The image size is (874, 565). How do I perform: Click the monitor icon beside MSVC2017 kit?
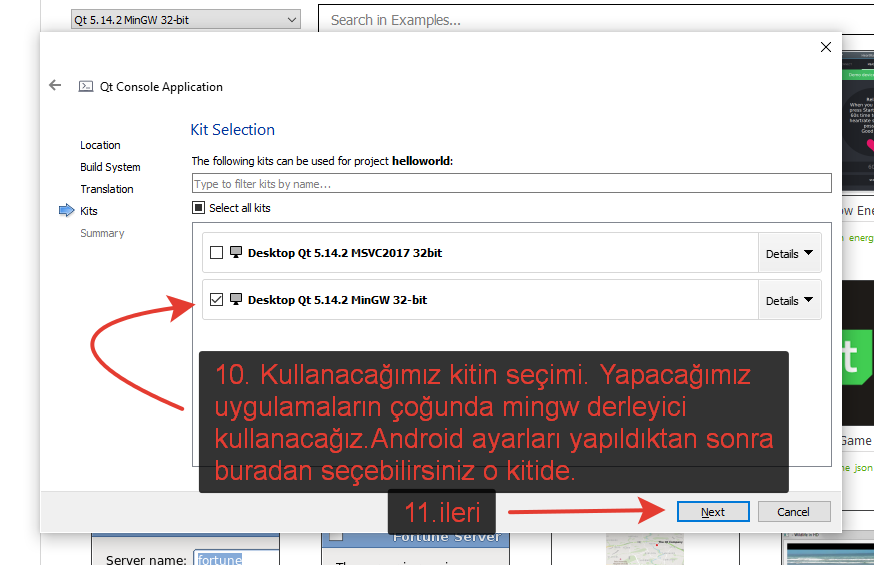click(236, 253)
